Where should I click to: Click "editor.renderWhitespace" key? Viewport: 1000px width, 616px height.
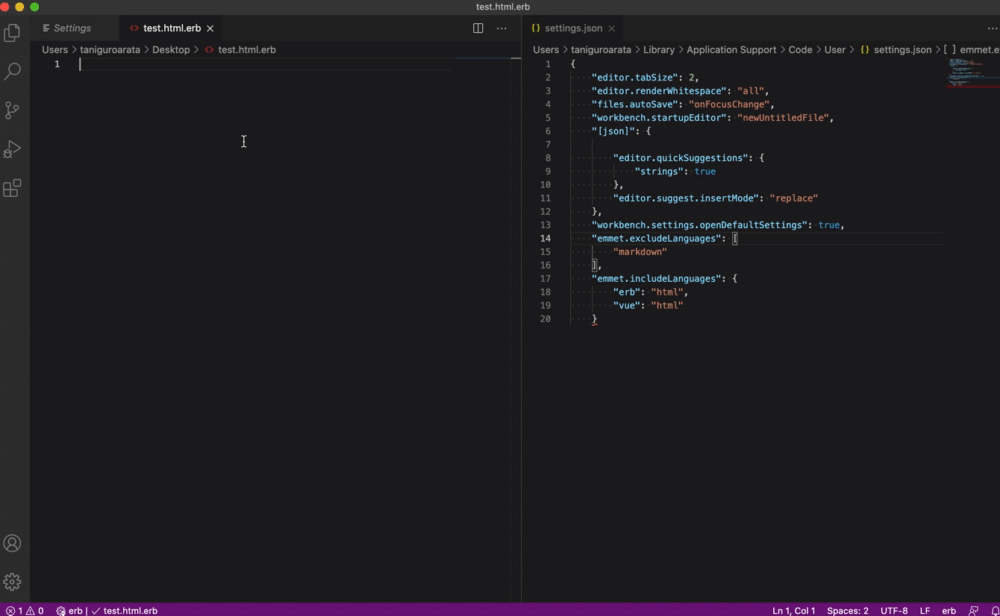(659, 91)
